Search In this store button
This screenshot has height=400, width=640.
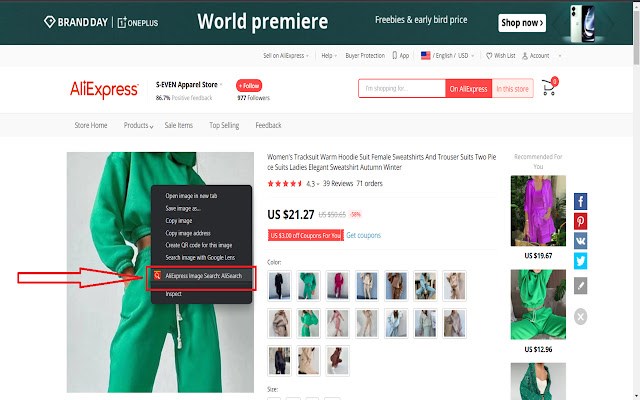(x=512, y=89)
